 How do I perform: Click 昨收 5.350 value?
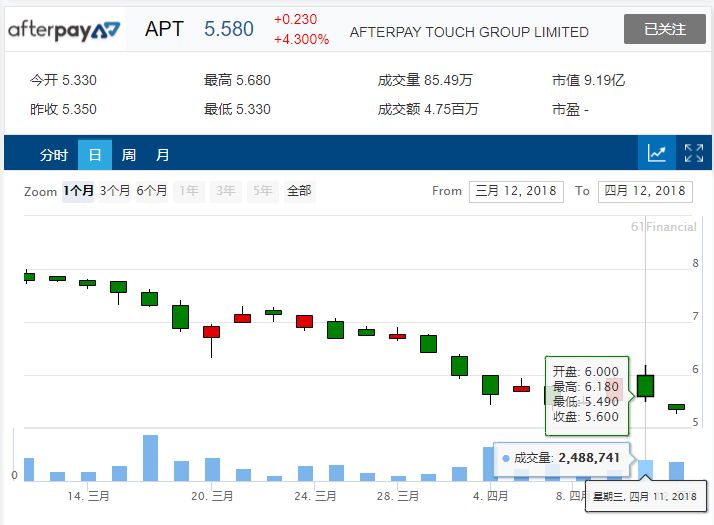pos(63,109)
